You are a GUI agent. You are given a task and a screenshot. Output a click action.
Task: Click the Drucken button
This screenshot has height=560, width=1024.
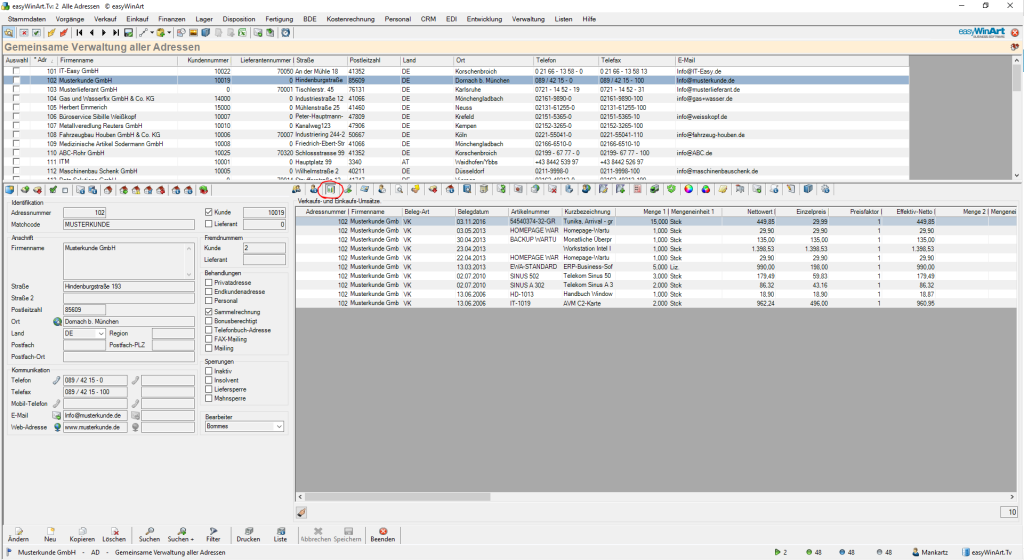[x=249, y=534]
